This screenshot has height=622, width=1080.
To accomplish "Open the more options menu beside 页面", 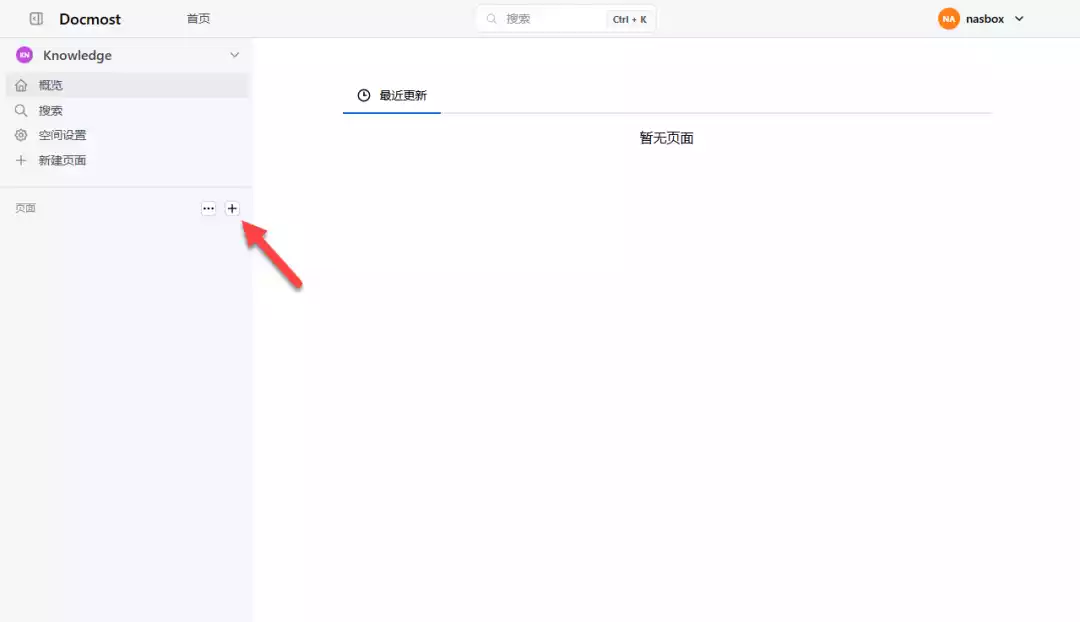I will click(208, 208).
